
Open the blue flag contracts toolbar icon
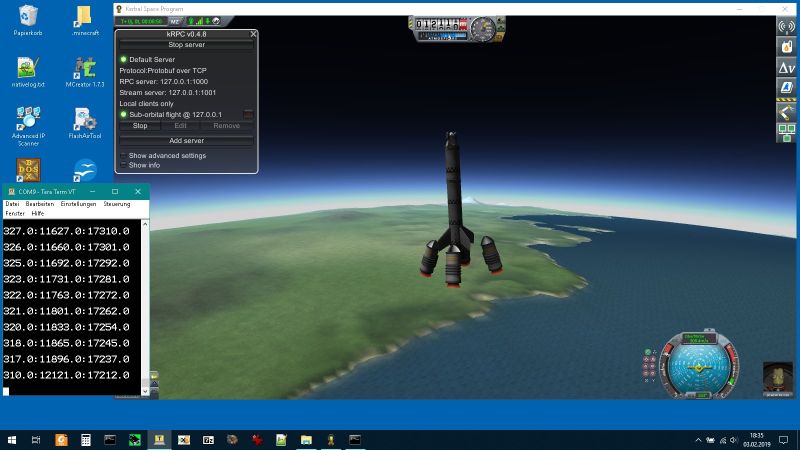pos(786,88)
